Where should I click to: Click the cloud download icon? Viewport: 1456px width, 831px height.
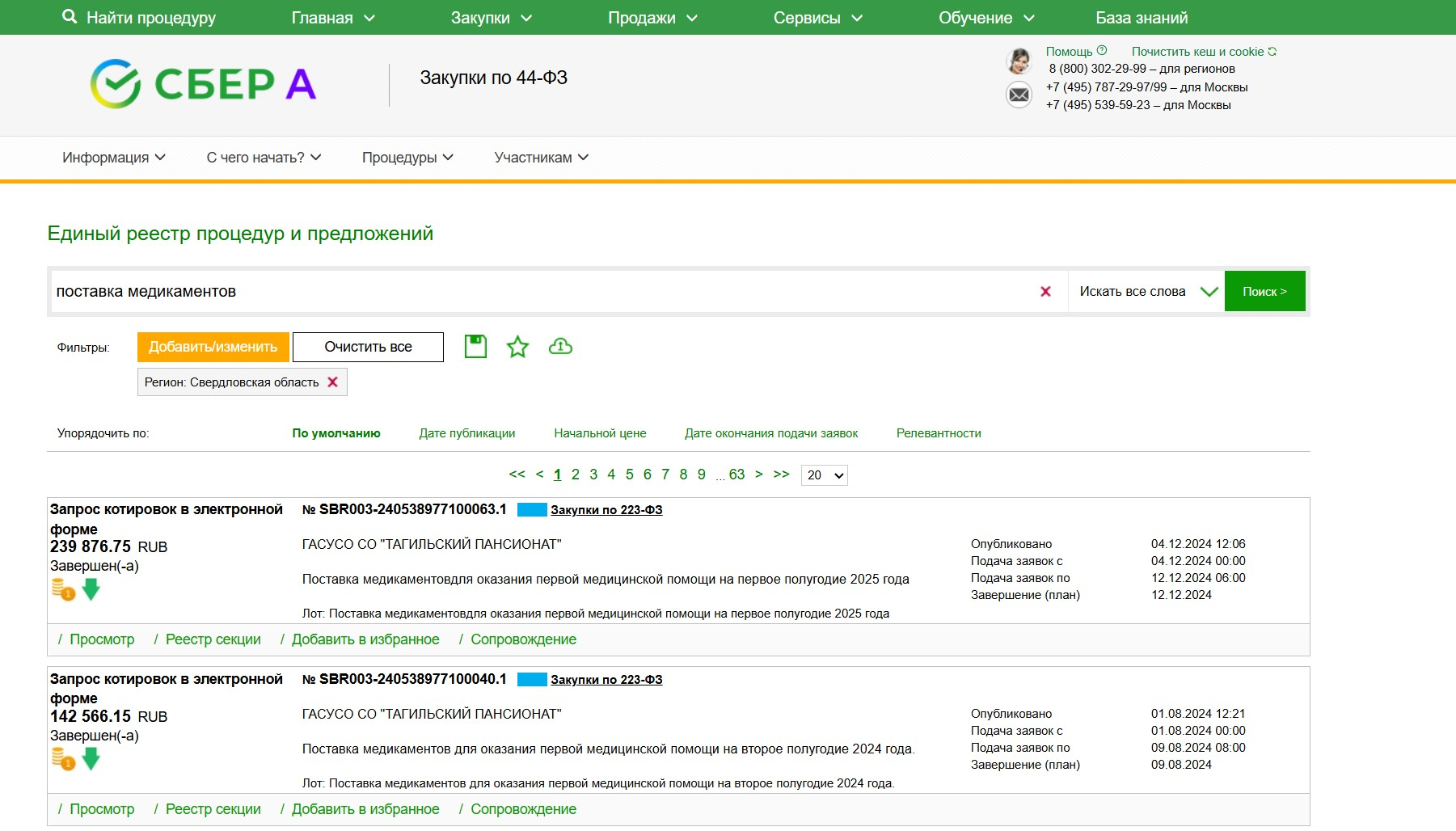click(x=560, y=347)
